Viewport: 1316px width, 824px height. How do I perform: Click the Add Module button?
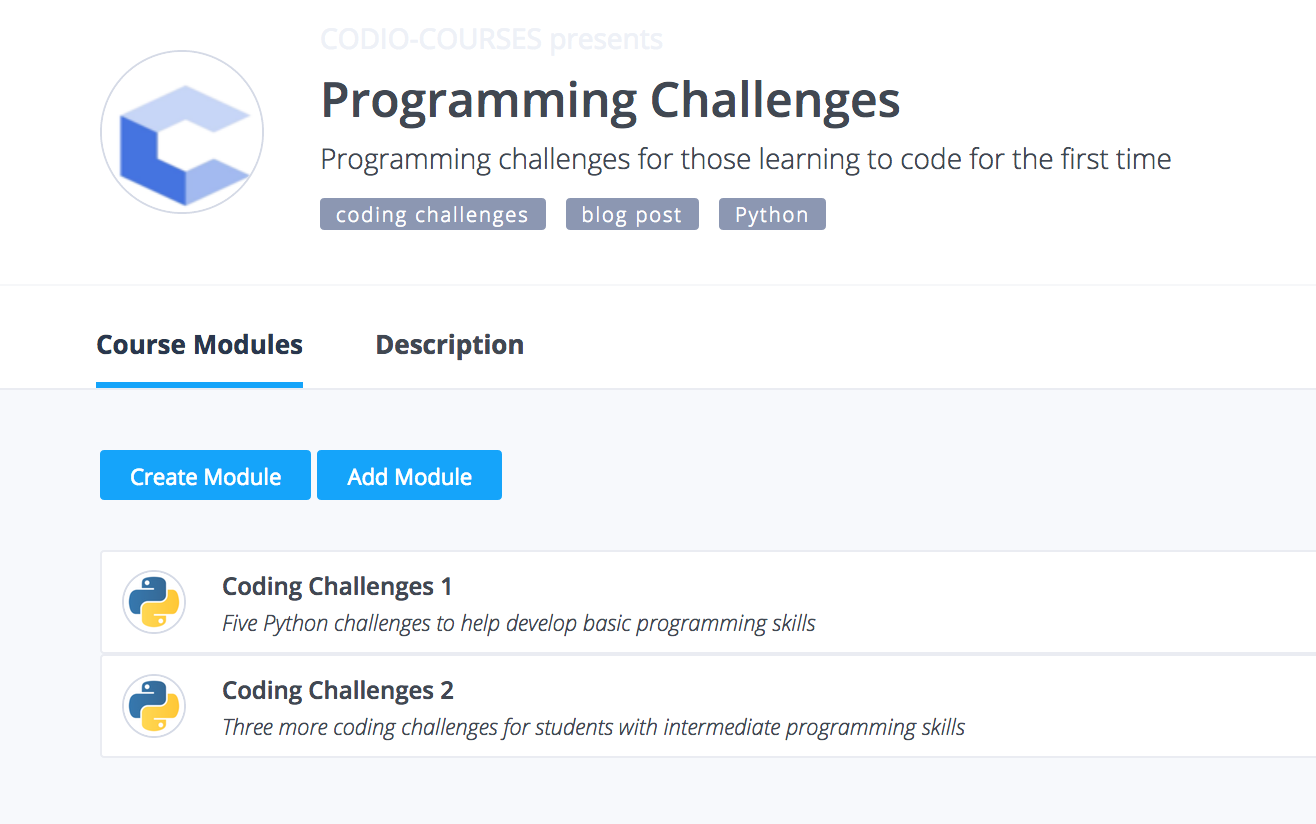pos(409,475)
